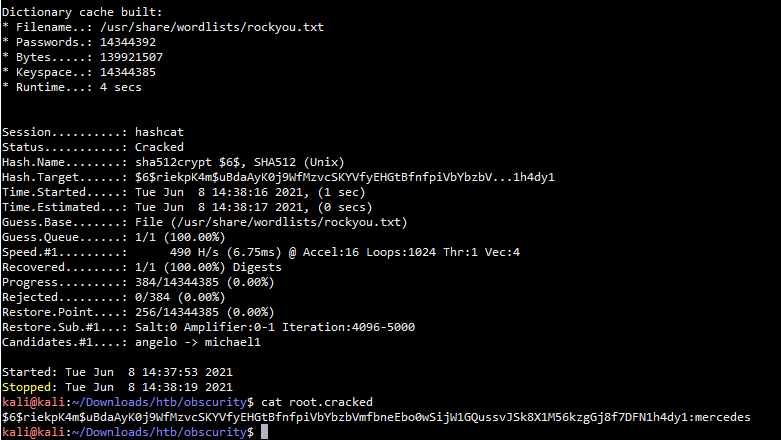Click the Passwords count 14344392
Image resolution: width=781 pixels, height=440 pixels.
(x=128, y=42)
